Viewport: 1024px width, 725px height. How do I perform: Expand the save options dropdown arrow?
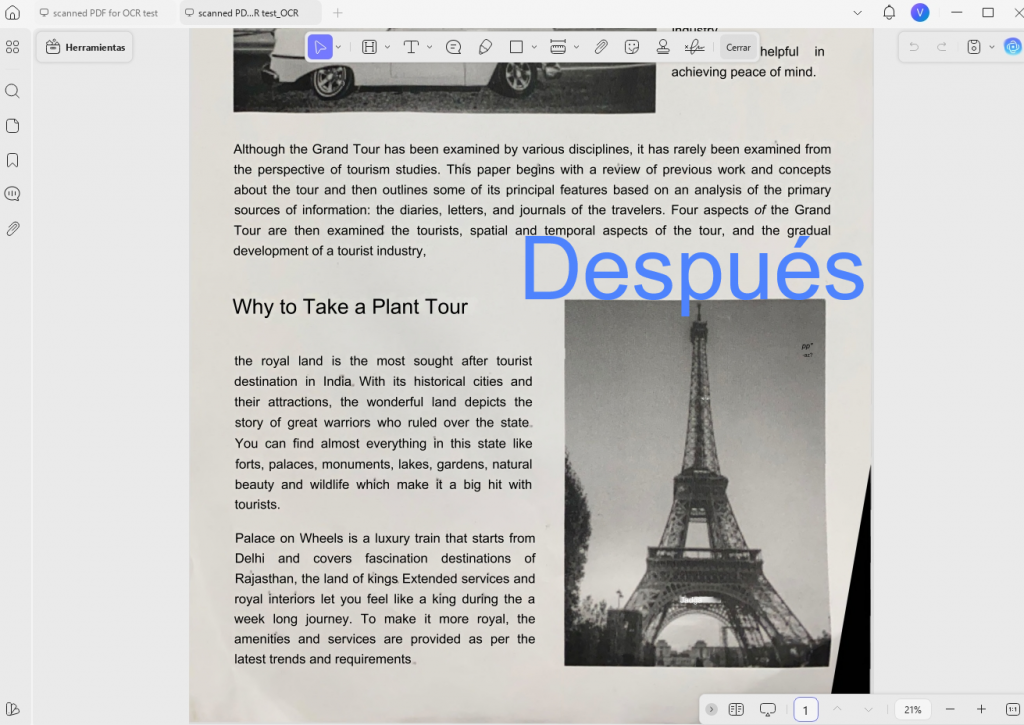[991, 47]
